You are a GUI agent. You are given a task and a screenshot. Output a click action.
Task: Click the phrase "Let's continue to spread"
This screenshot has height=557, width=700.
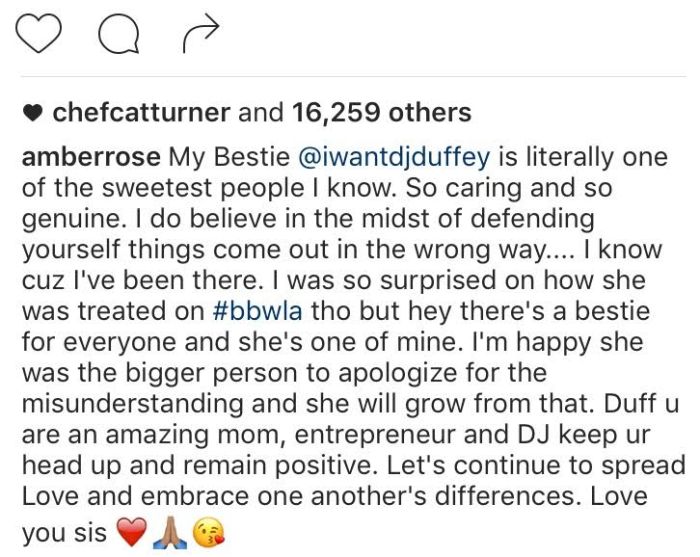(536, 466)
